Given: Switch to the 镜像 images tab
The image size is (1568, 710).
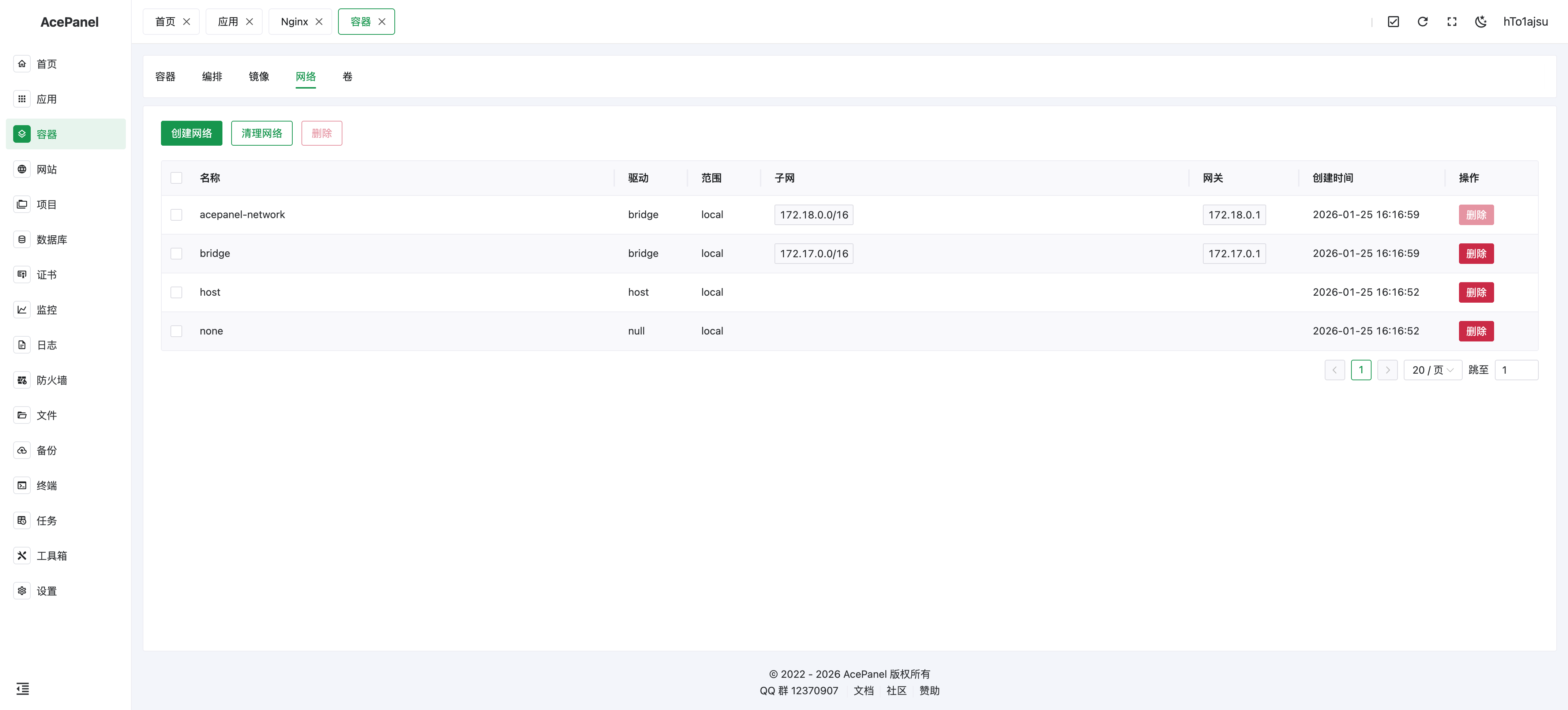Looking at the screenshot, I should point(259,77).
